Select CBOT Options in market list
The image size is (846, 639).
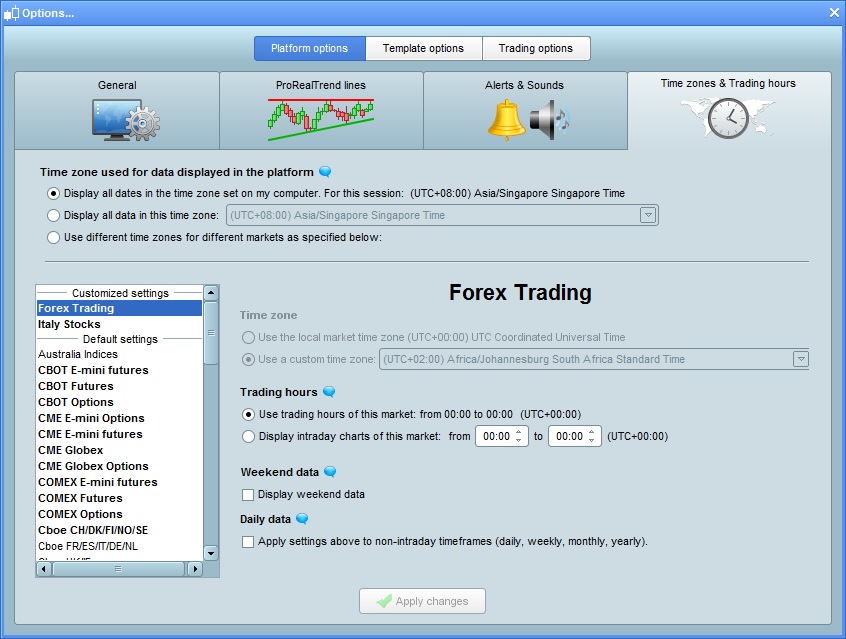pyautogui.click(x=119, y=403)
